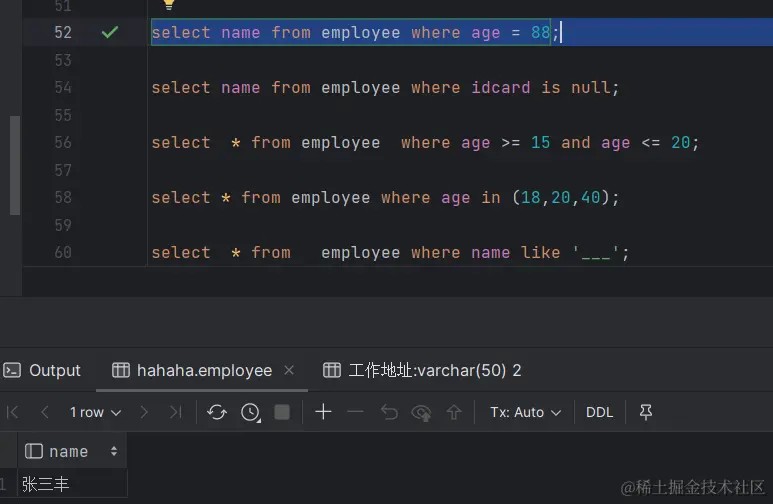Click the age in (18,20,40) query
Viewport: 773px width, 504px height.
coord(385,198)
